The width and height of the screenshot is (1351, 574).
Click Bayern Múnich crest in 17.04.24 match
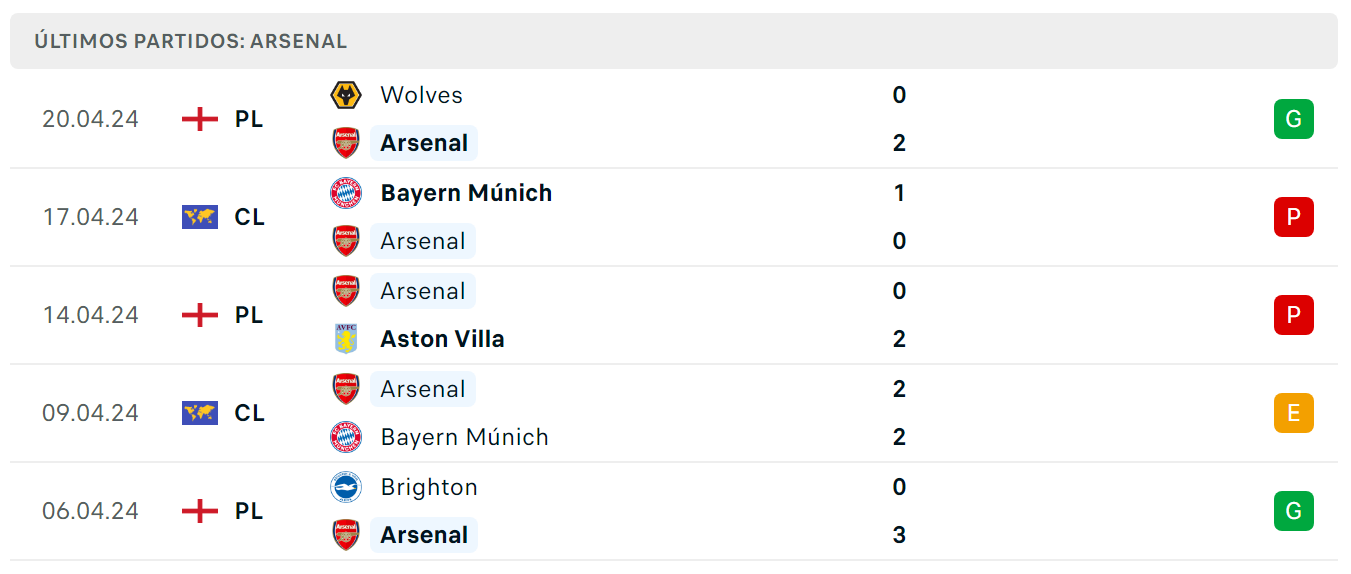coord(346,193)
